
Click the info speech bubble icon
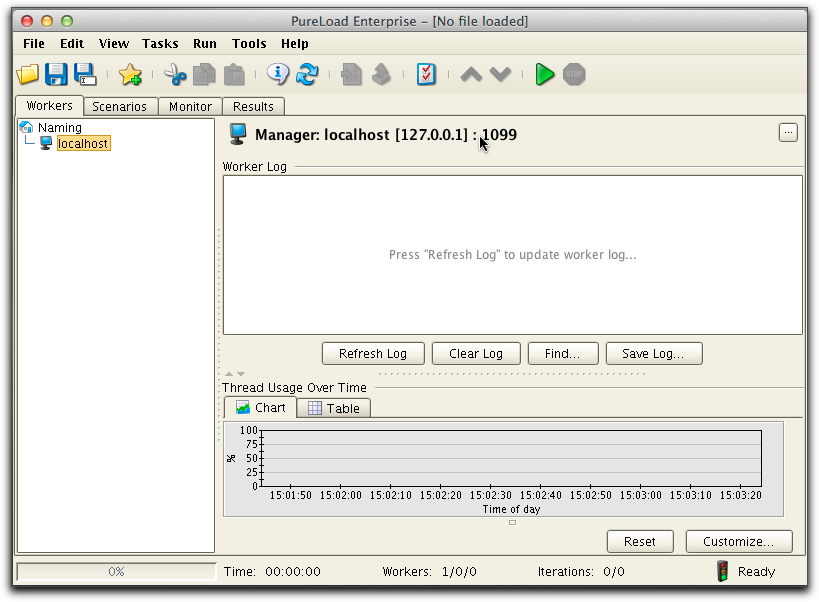click(278, 74)
